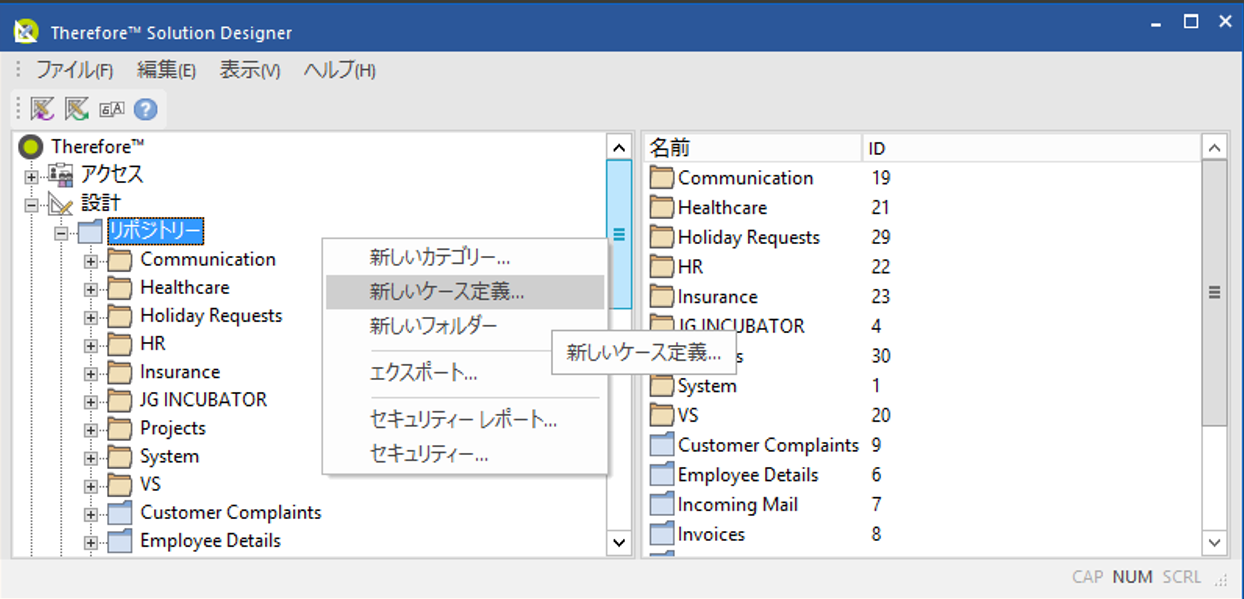The height and width of the screenshot is (599, 1244).
Task: Click the right list vertical scrollbar thumb
Action: coord(1214,293)
